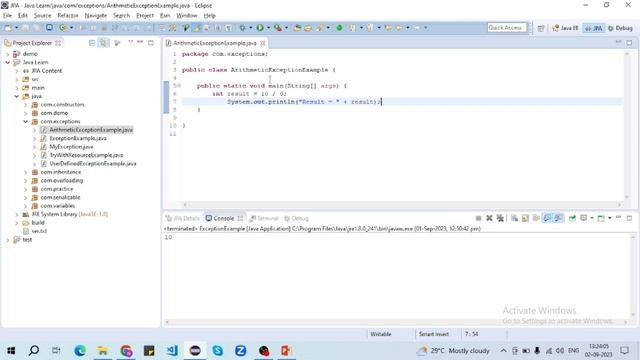The height and width of the screenshot is (360, 640).
Task: Open the Refactor menu
Action: (68, 16)
